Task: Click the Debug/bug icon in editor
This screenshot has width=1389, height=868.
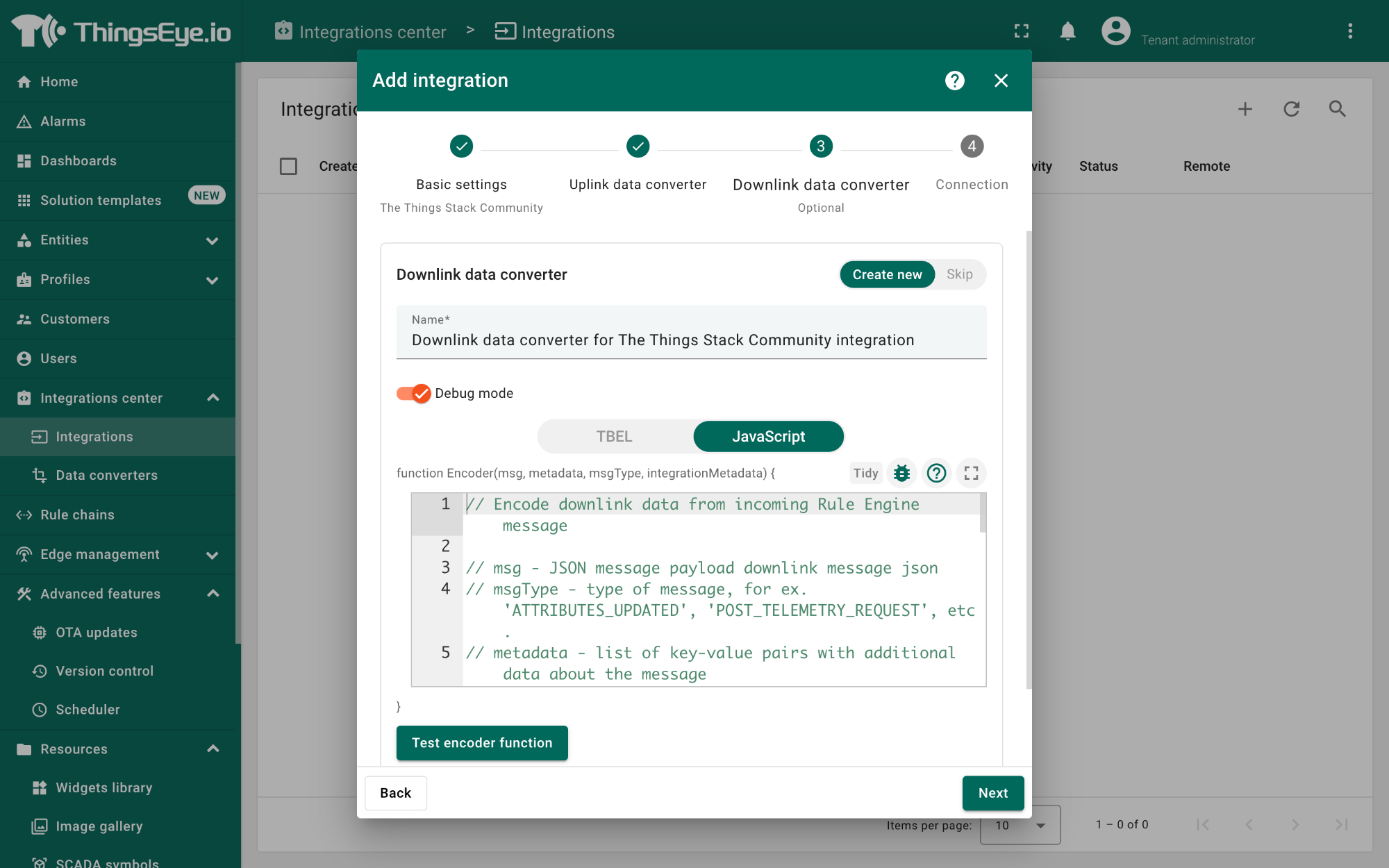Action: [x=901, y=473]
